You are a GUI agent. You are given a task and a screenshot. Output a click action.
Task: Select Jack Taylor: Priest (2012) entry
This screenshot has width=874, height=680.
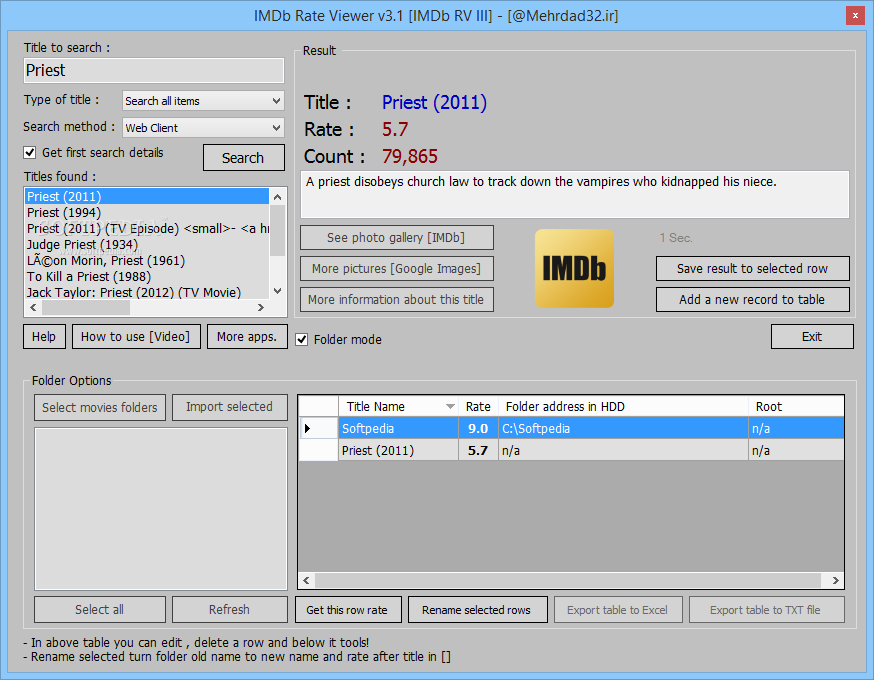point(147,292)
